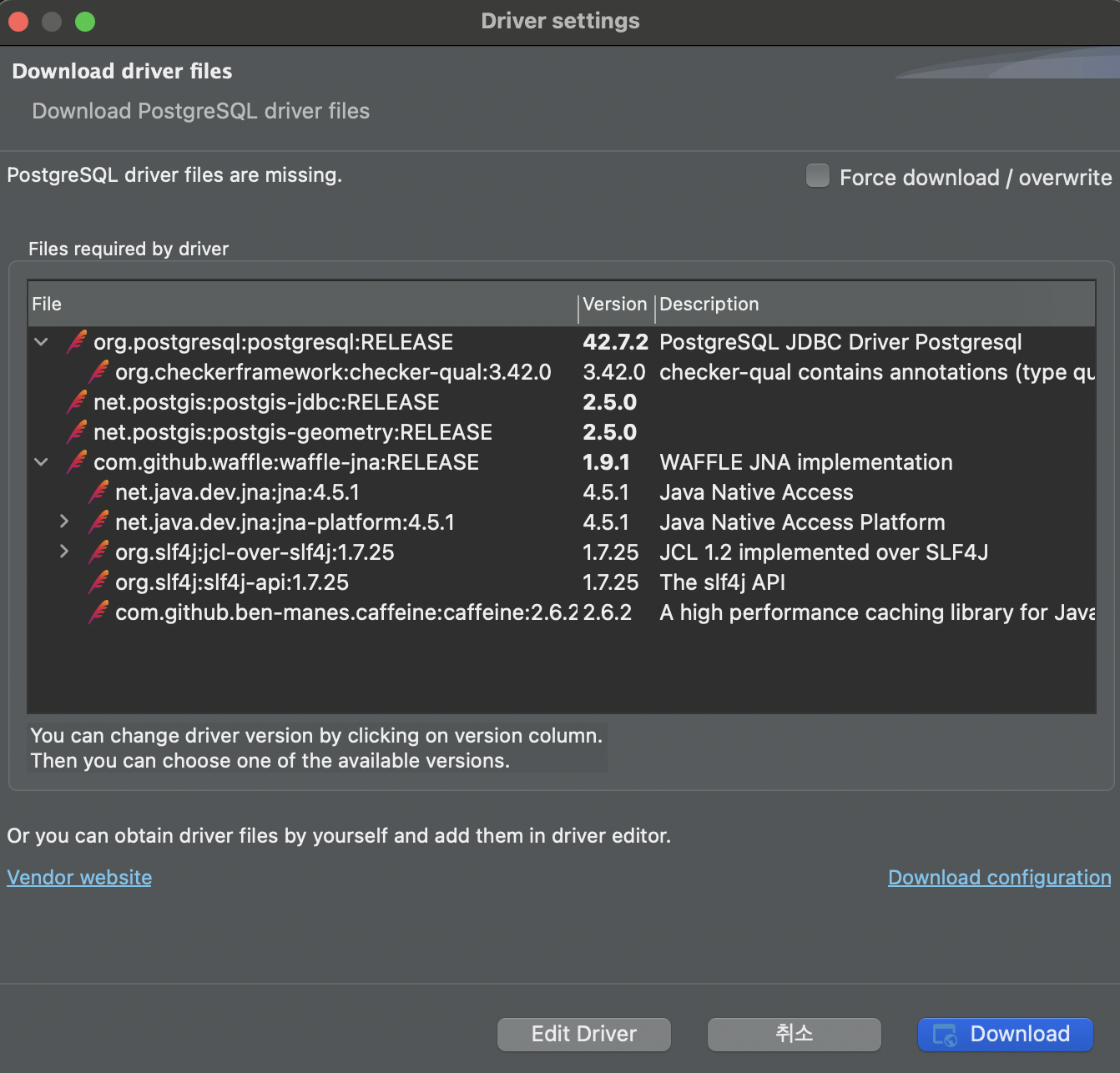Click the 'PostgreSQL JDBC Driver Postgresql' description
Screen dimensions: 1120x1073
840,342
